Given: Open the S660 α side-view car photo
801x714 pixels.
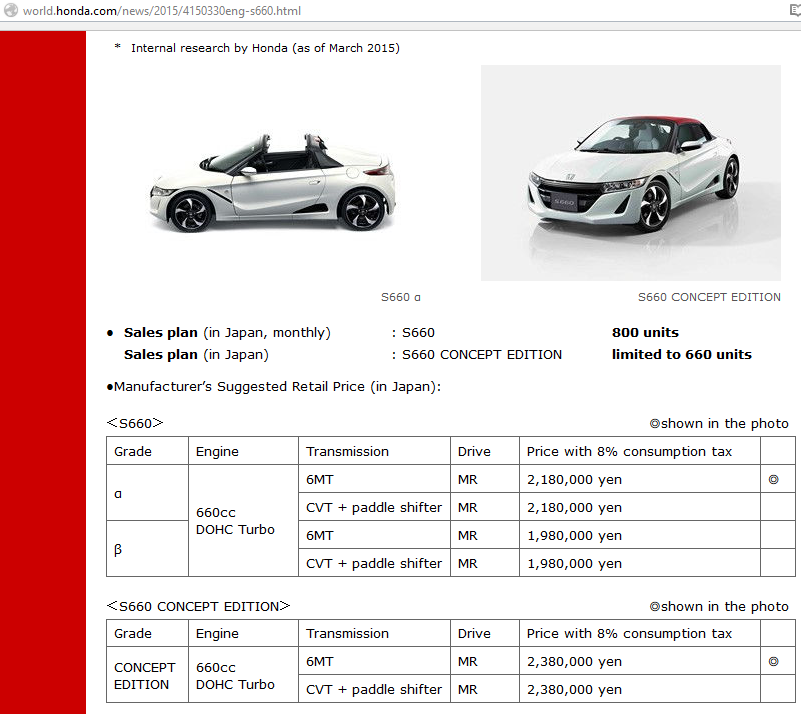Looking at the screenshot, I should pos(272,181).
